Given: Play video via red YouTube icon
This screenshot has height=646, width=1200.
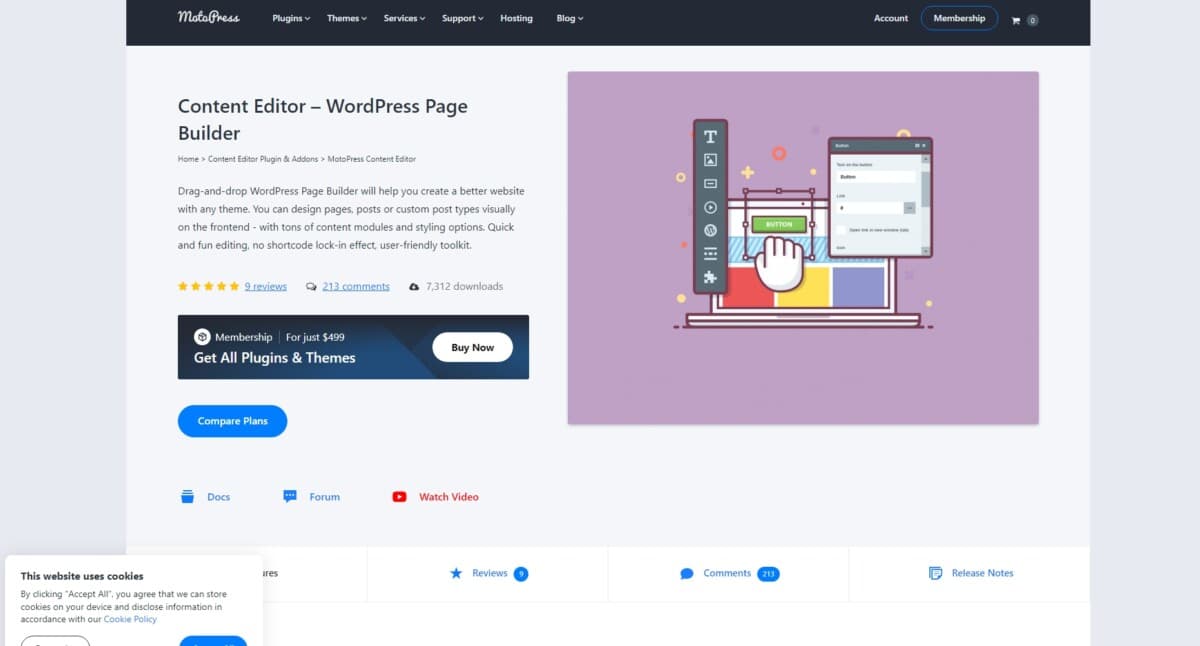Looking at the screenshot, I should click(x=400, y=497).
